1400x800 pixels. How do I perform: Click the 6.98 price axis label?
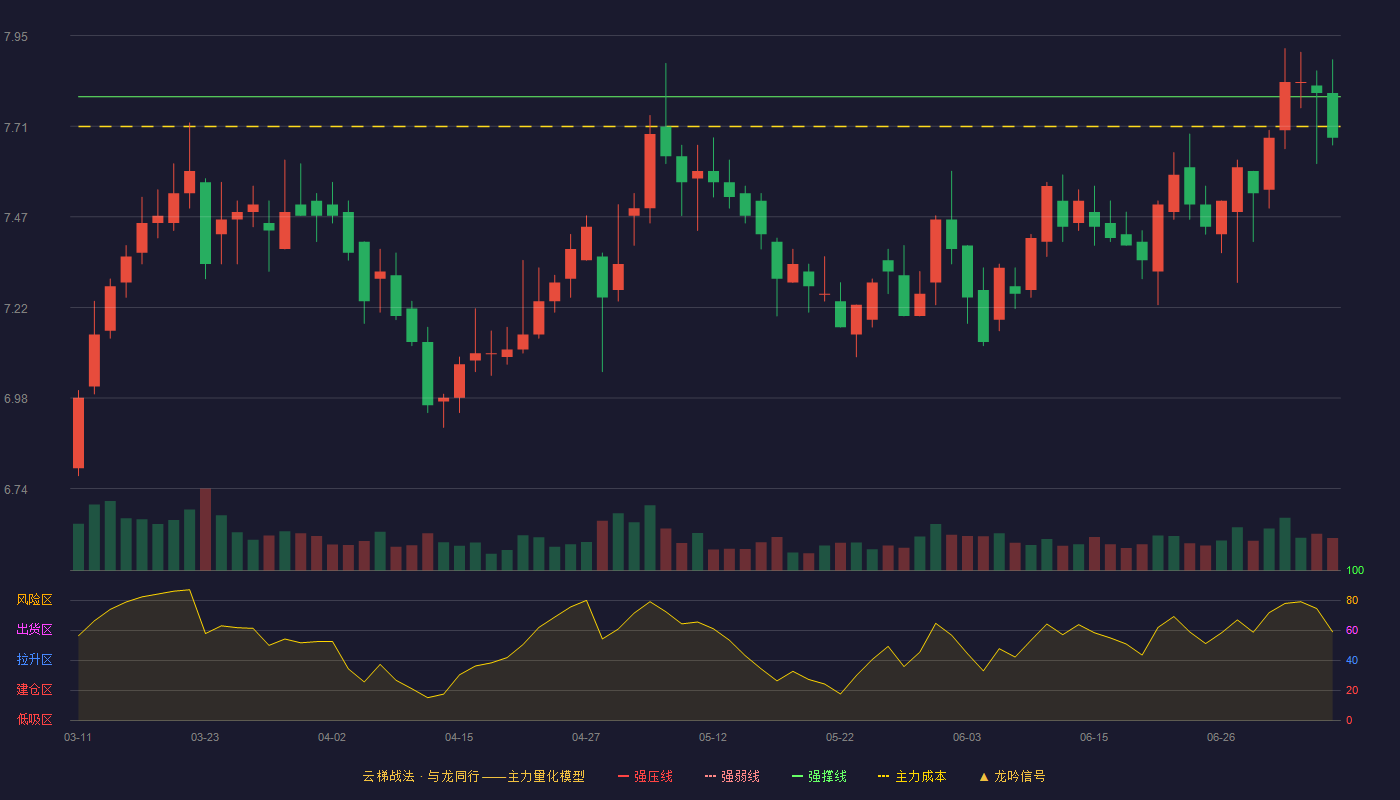16,399
